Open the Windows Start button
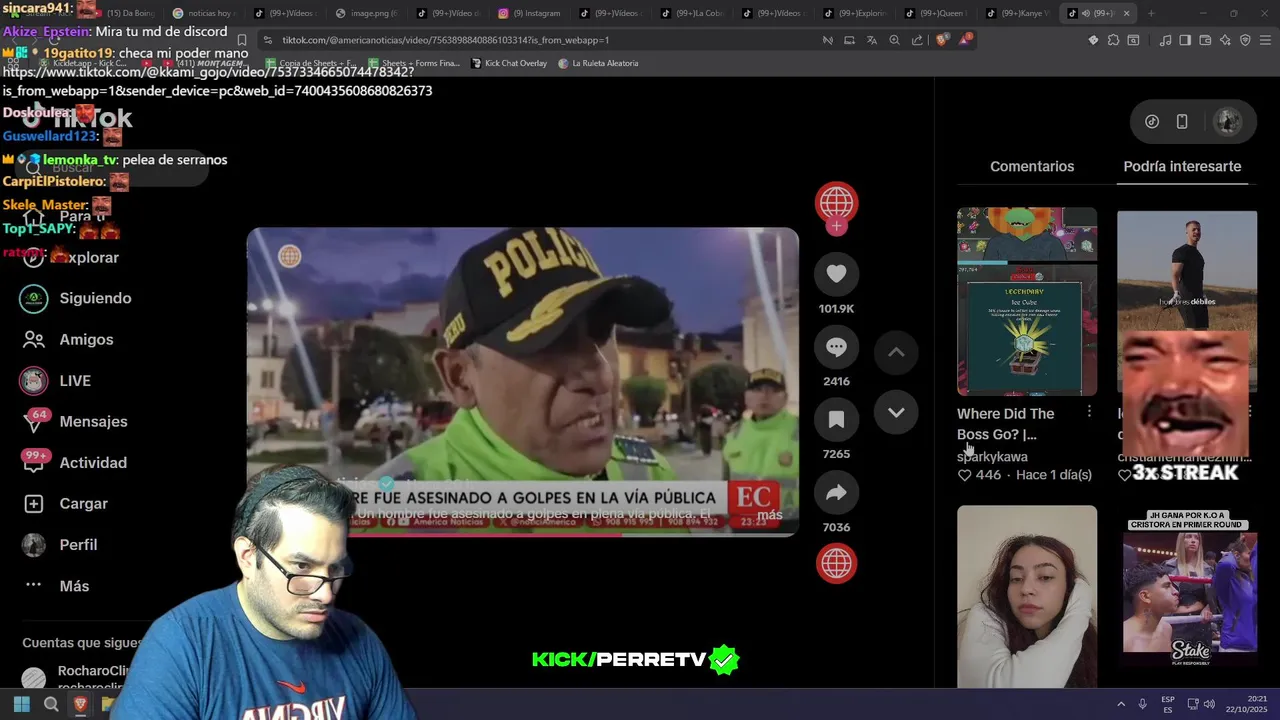Viewport: 1280px width, 720px height. (21, 704)
